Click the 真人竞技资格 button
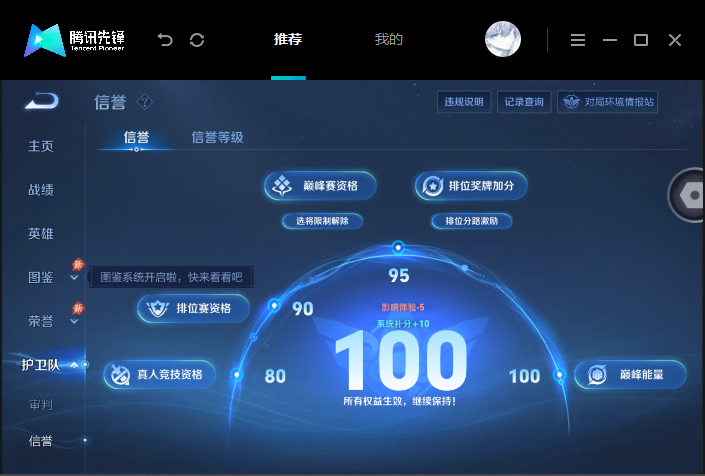The width and height of the screenshot is (705, 476). [x=160, y=374]
